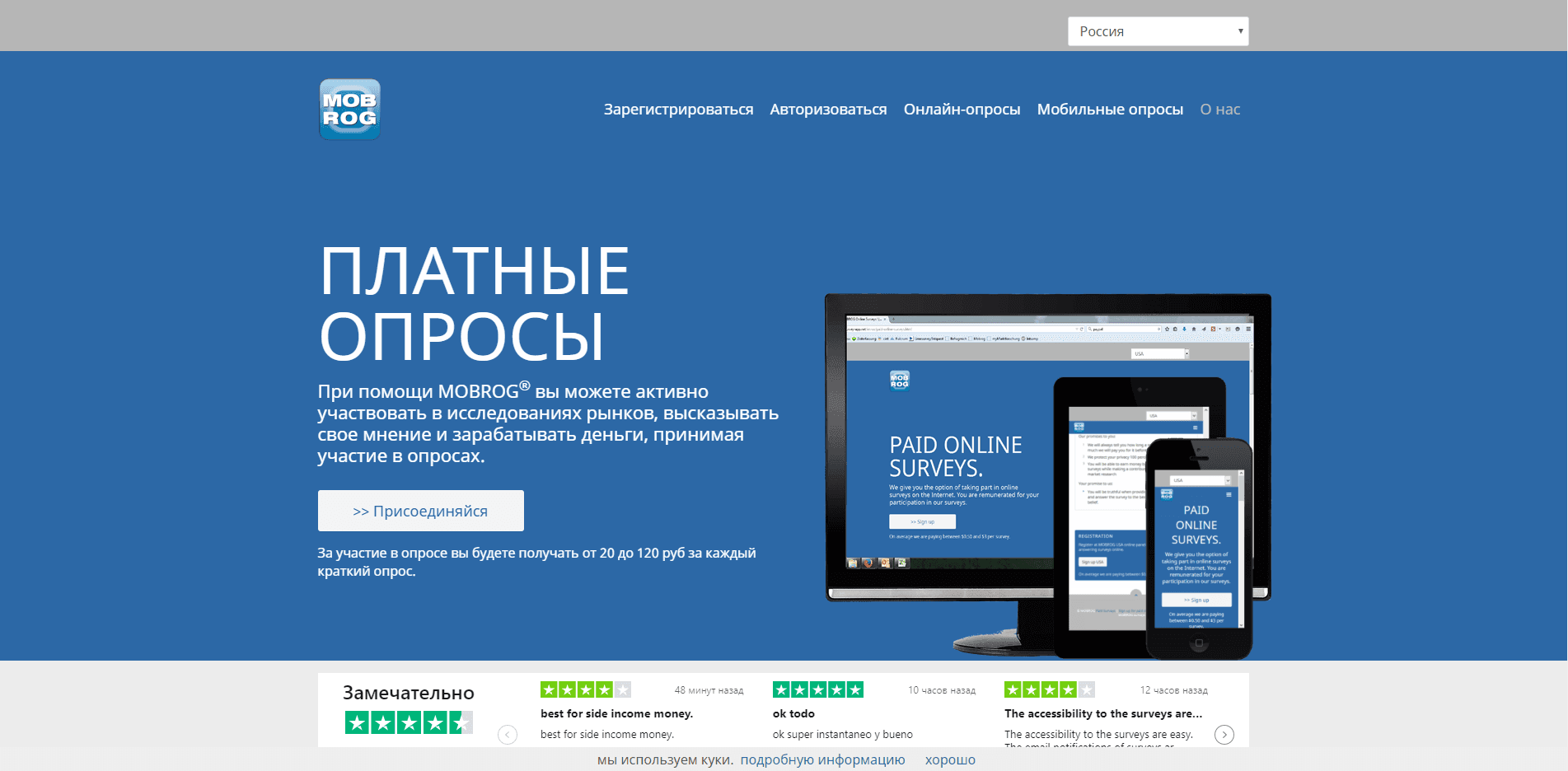1568x771 pixels.
Task: Select Мобильные опросы in navigation
Action: (x=1109, y=110)
